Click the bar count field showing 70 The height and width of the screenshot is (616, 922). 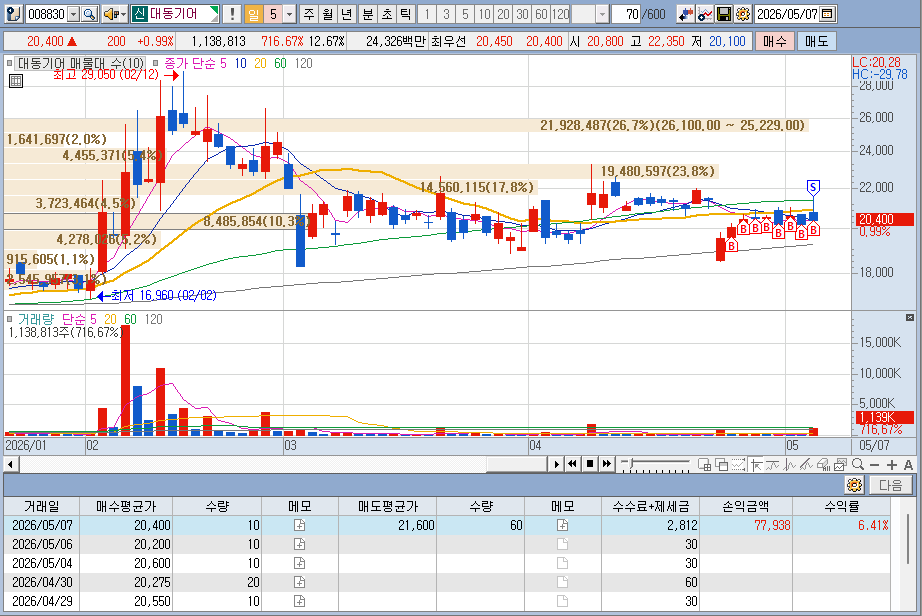tap(626, 14)
